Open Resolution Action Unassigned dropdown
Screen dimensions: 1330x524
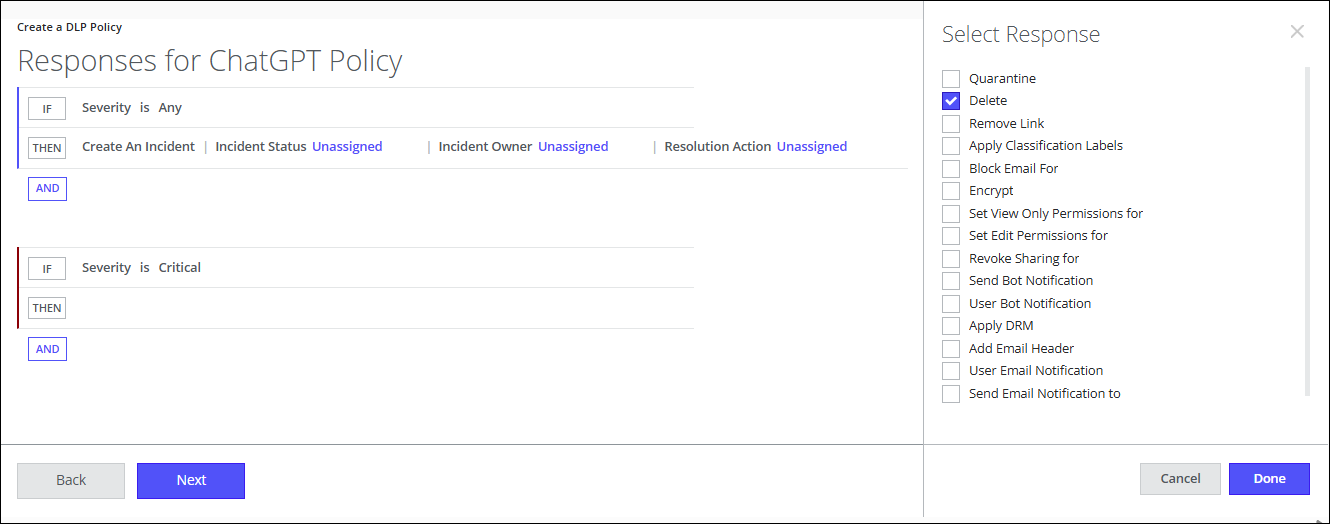point(812,147)
